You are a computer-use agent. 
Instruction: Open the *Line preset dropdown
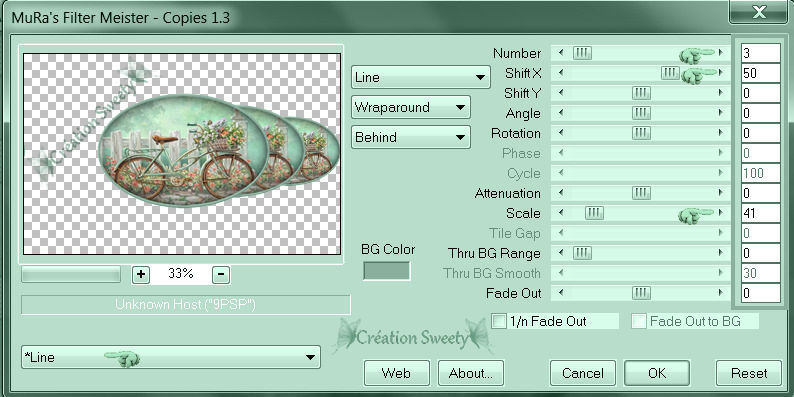point(171,358)
